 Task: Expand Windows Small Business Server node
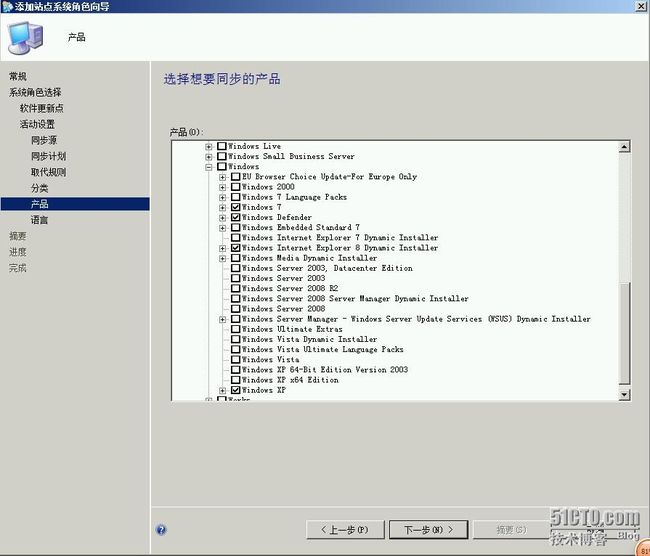pos(209,157)
